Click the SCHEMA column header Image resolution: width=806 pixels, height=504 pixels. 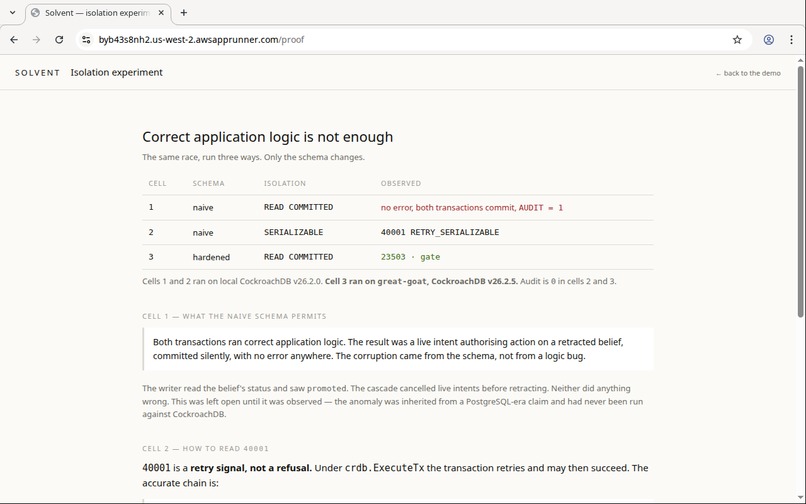pyautogui.click(x=209, y=183)
